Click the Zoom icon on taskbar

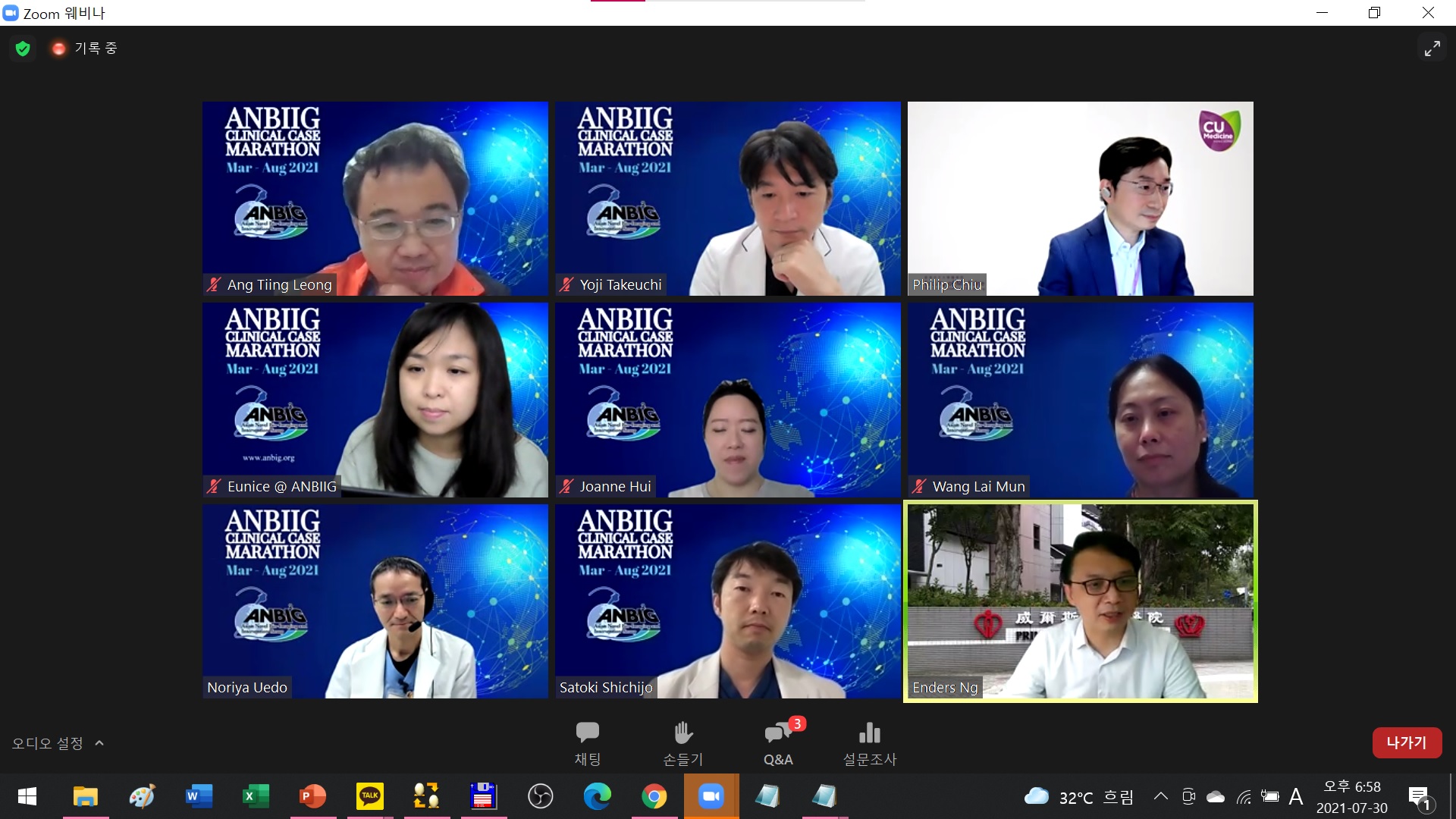(711, 796)
